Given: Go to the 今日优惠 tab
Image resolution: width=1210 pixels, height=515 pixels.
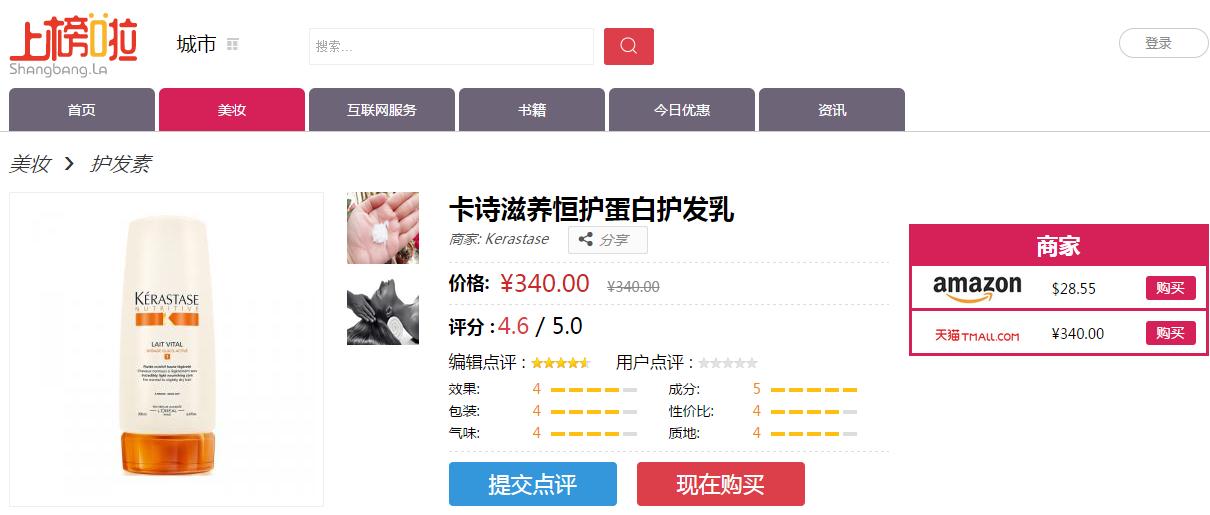Looking at the screenshot, I should (x=682, y=110).
